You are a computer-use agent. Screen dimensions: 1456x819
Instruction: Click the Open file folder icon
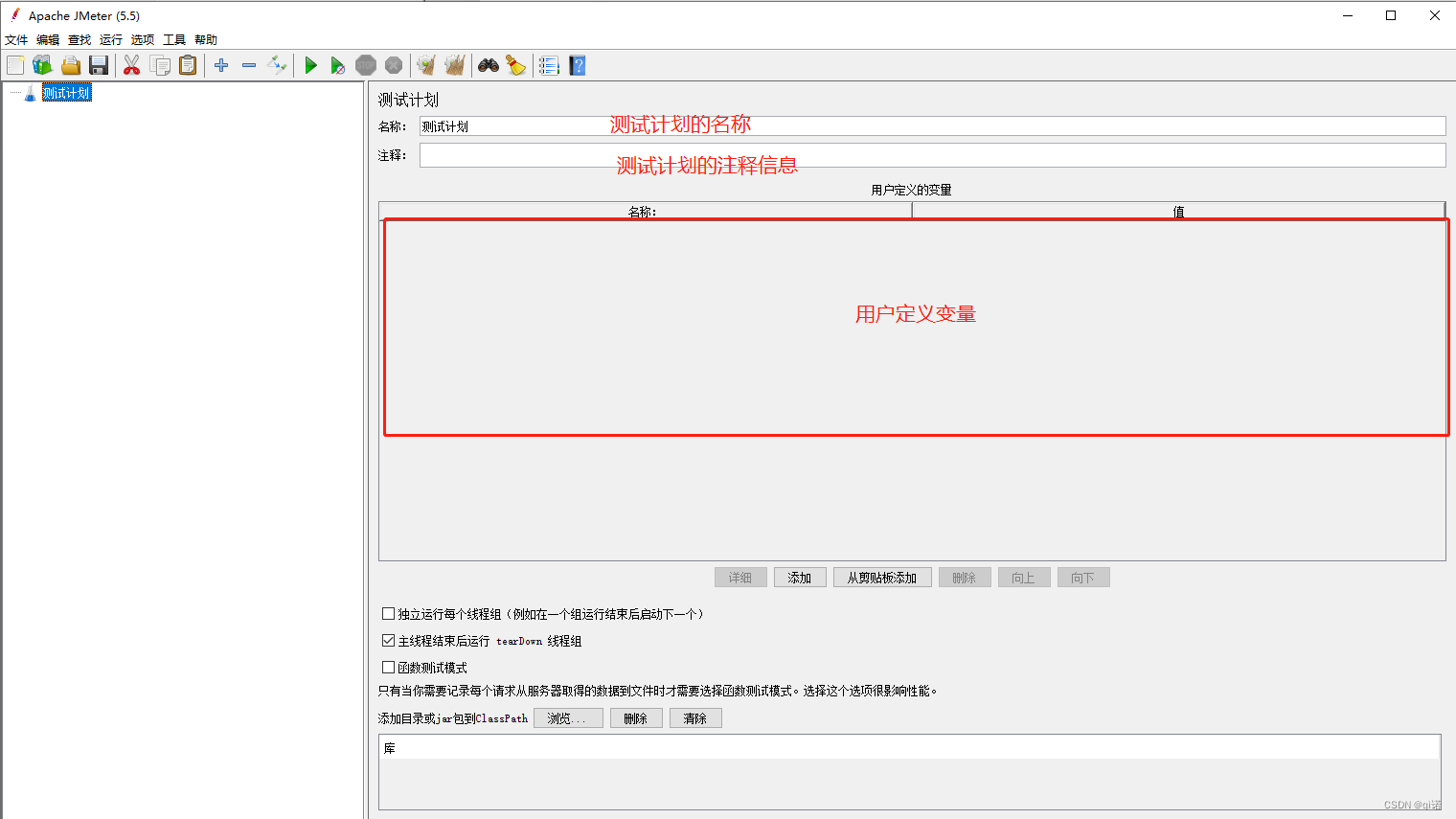coord(70,65)
